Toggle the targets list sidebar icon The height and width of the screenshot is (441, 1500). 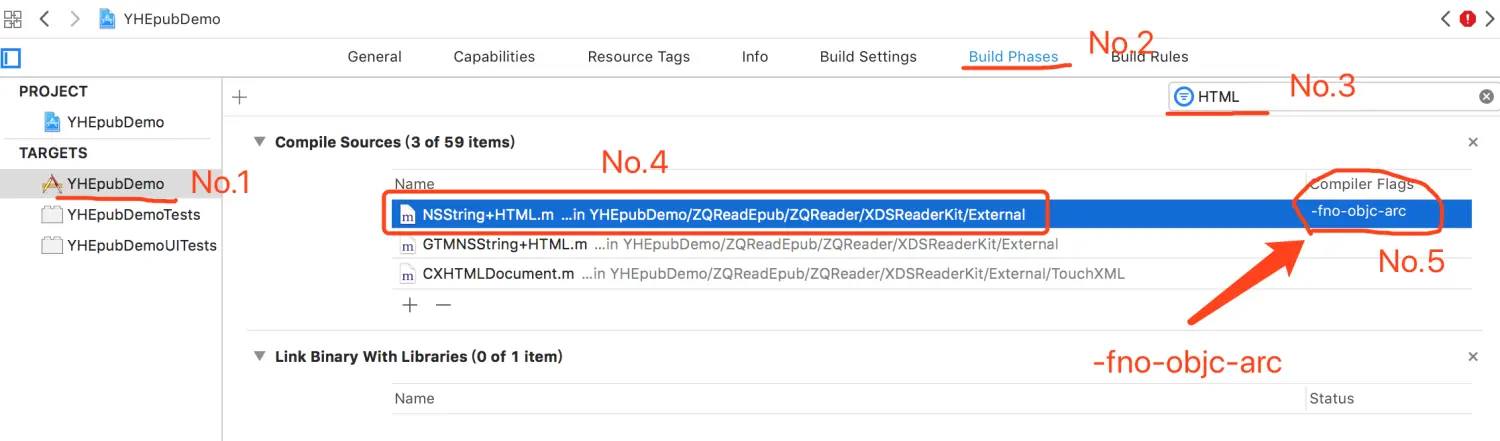pos(11,57)
